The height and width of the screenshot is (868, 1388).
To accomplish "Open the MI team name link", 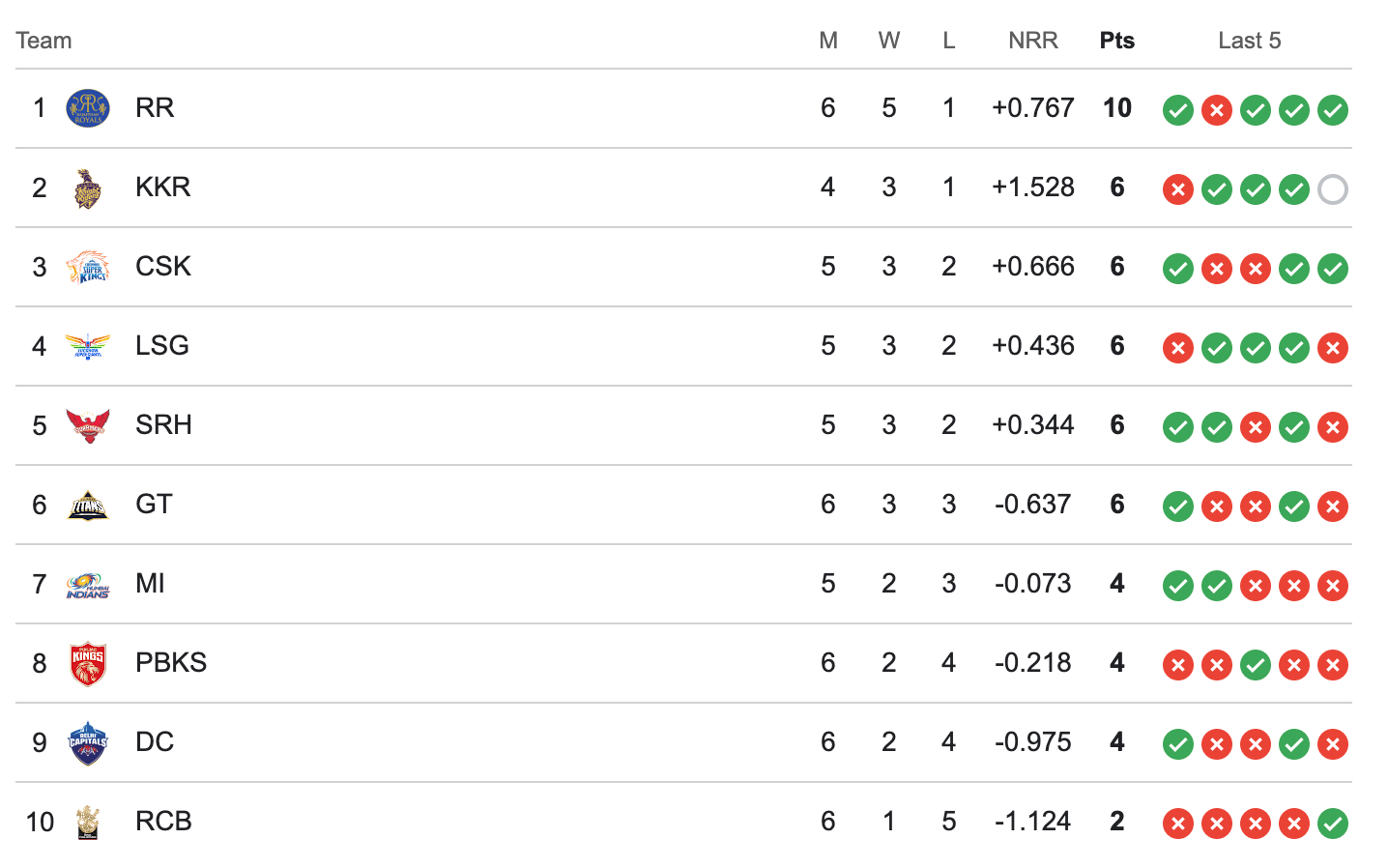I will (x=150, y=584).
